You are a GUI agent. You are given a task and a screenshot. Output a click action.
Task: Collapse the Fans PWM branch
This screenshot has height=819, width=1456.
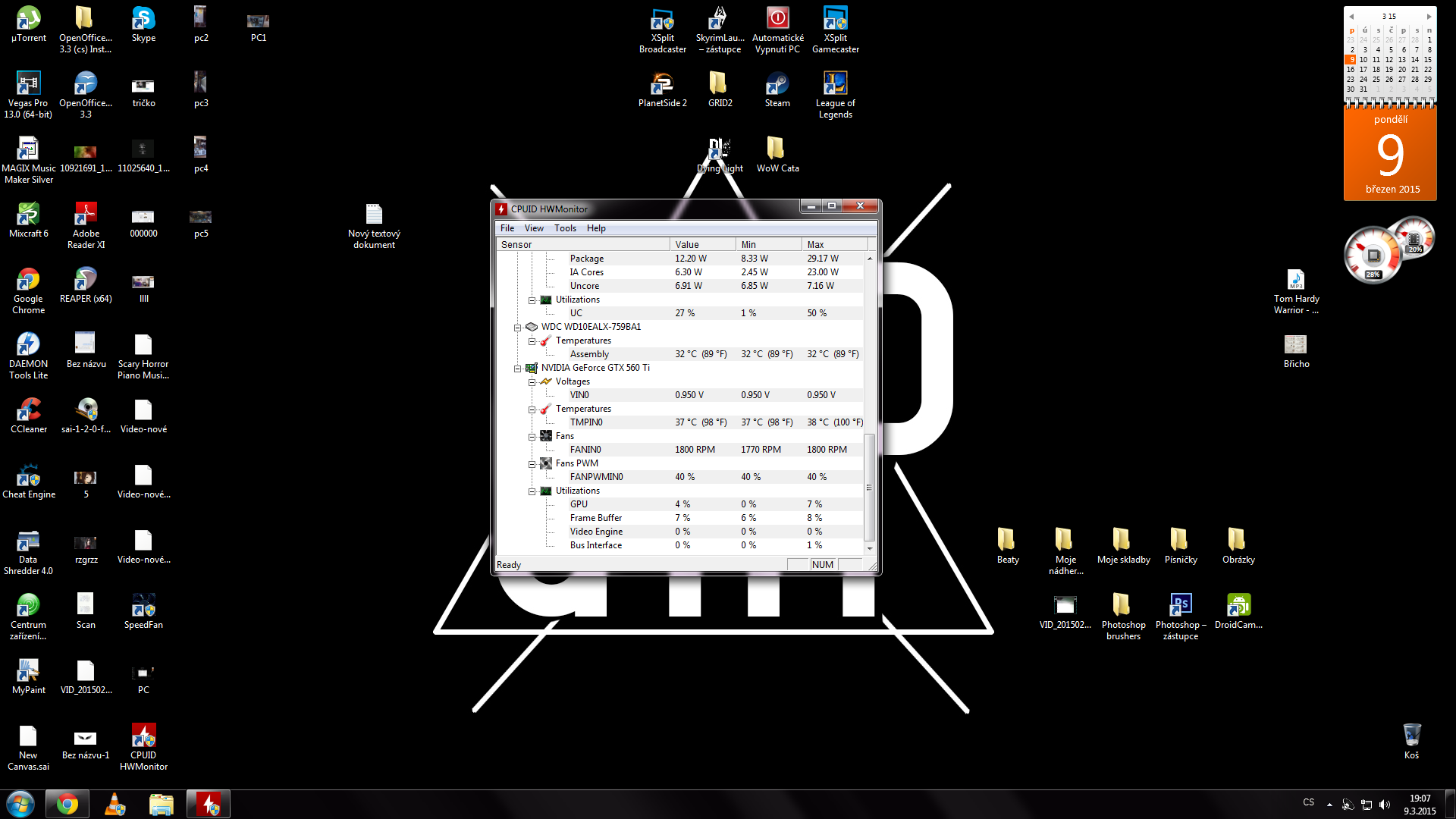click(x=532, y=464)
